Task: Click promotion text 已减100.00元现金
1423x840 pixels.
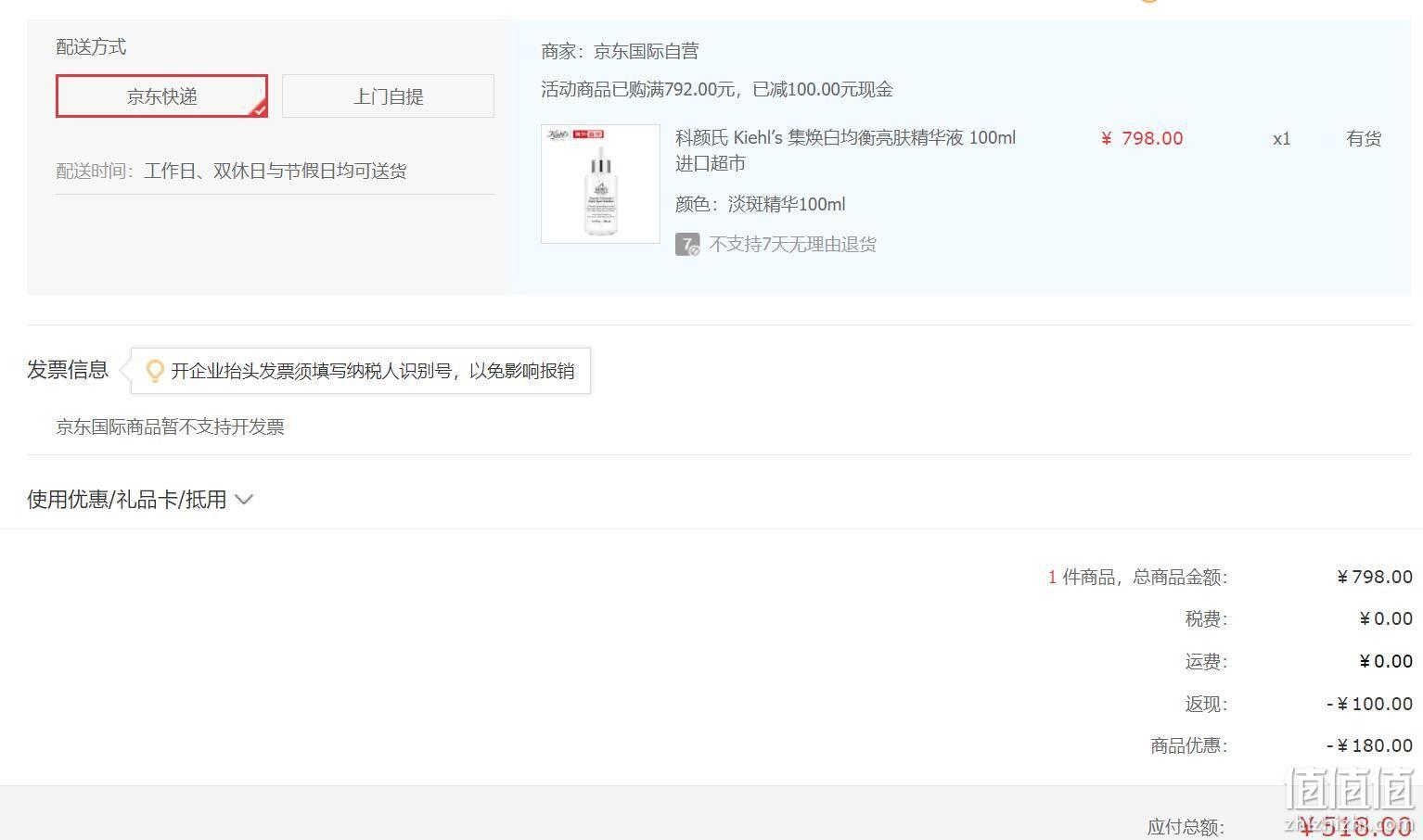Action: pyautogui.click(x=823, y=90)
